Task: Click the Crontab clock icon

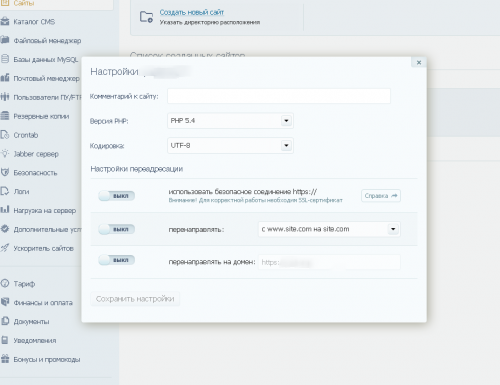Action: pyautogui.click(x=5, y=135)
